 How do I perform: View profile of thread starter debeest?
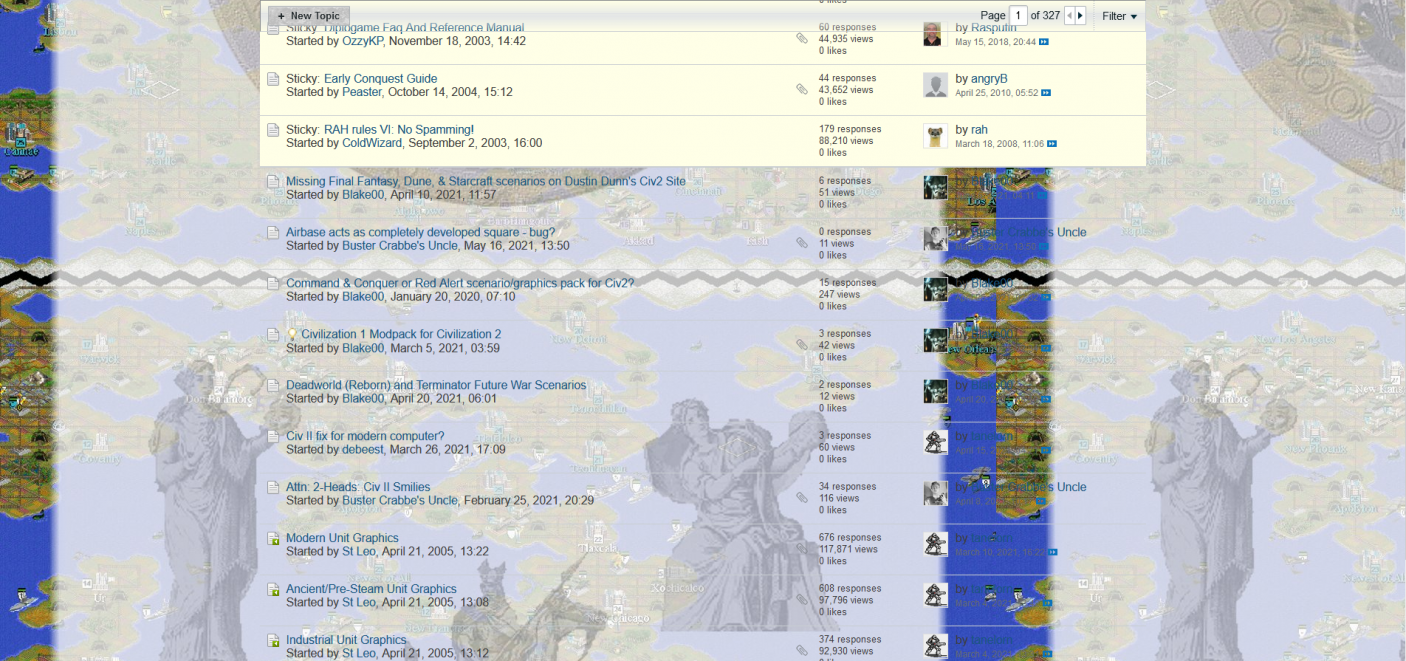(363, 450)
